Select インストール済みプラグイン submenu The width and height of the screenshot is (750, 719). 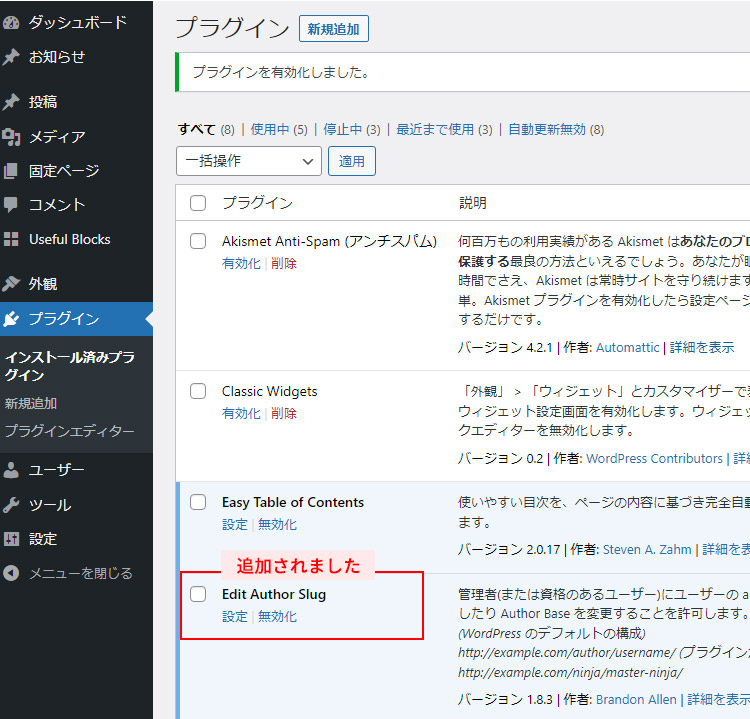point(70,366)
